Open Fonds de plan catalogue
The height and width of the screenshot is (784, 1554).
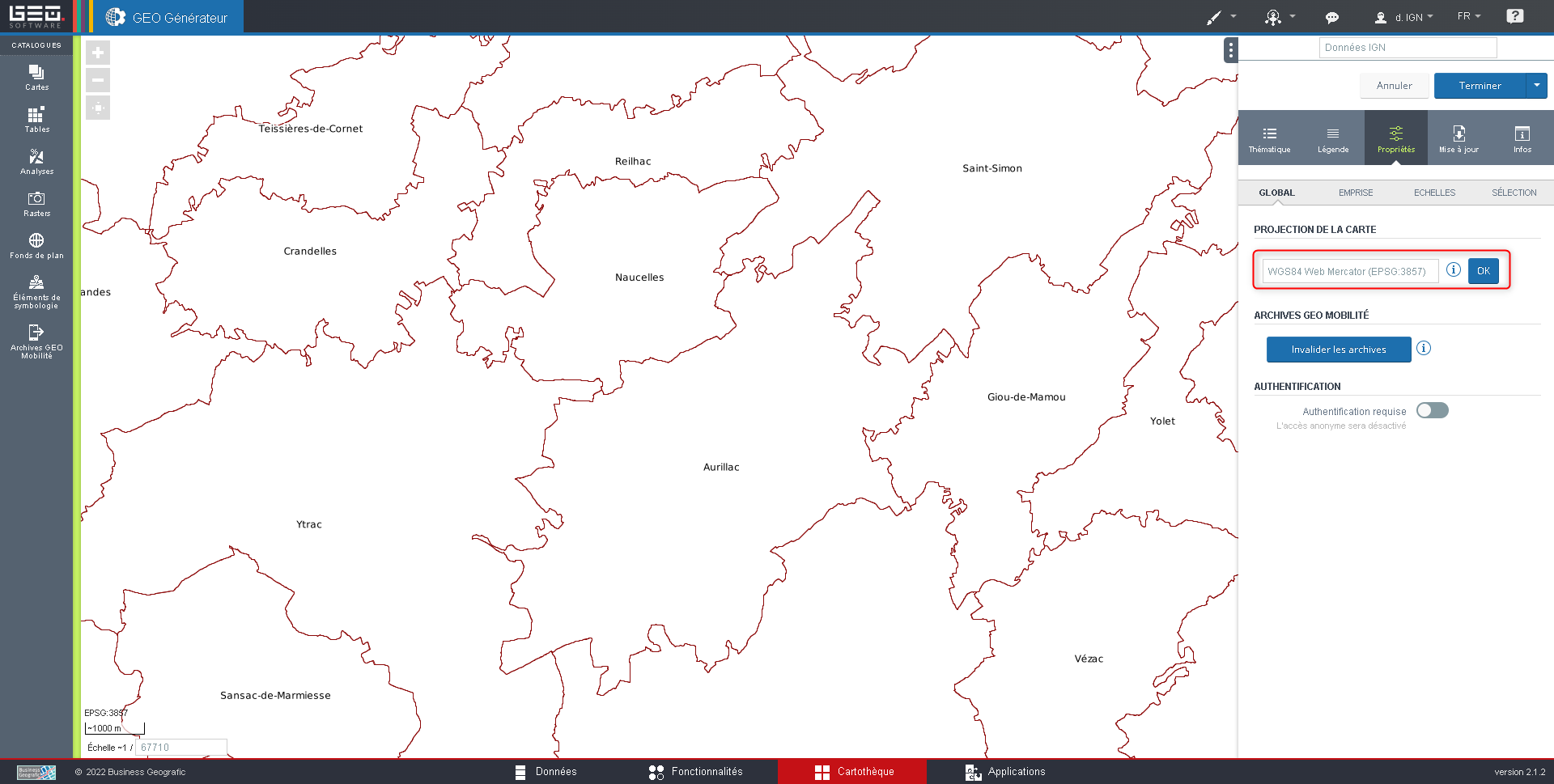coord(36,245)
